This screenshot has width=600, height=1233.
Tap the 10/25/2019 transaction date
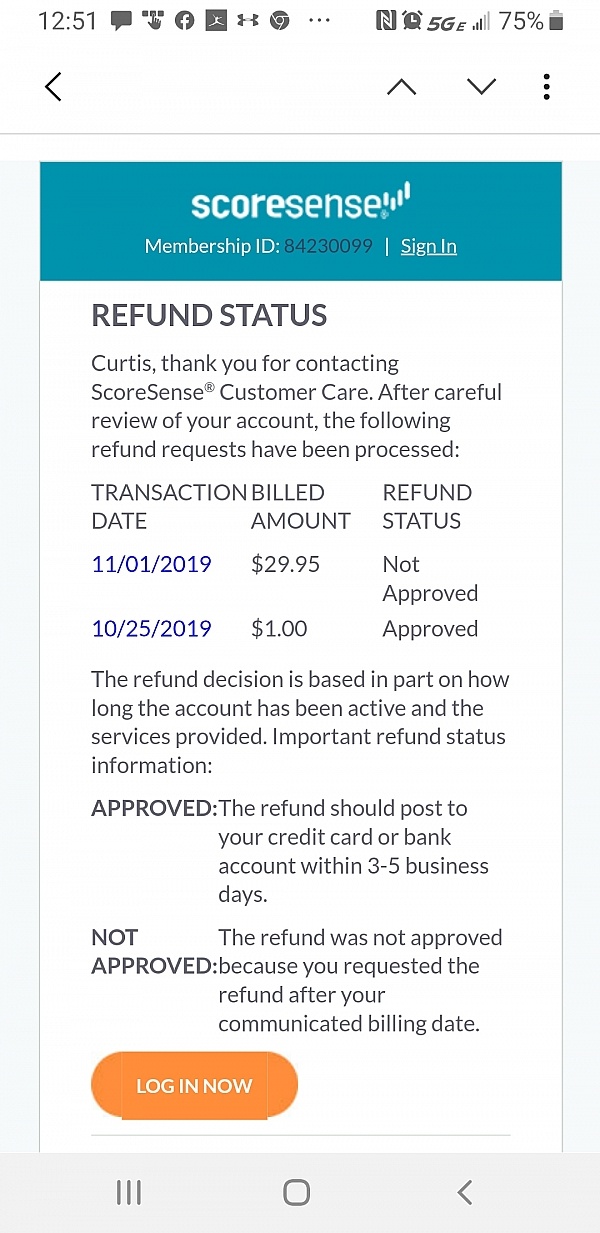click(151, 629)
